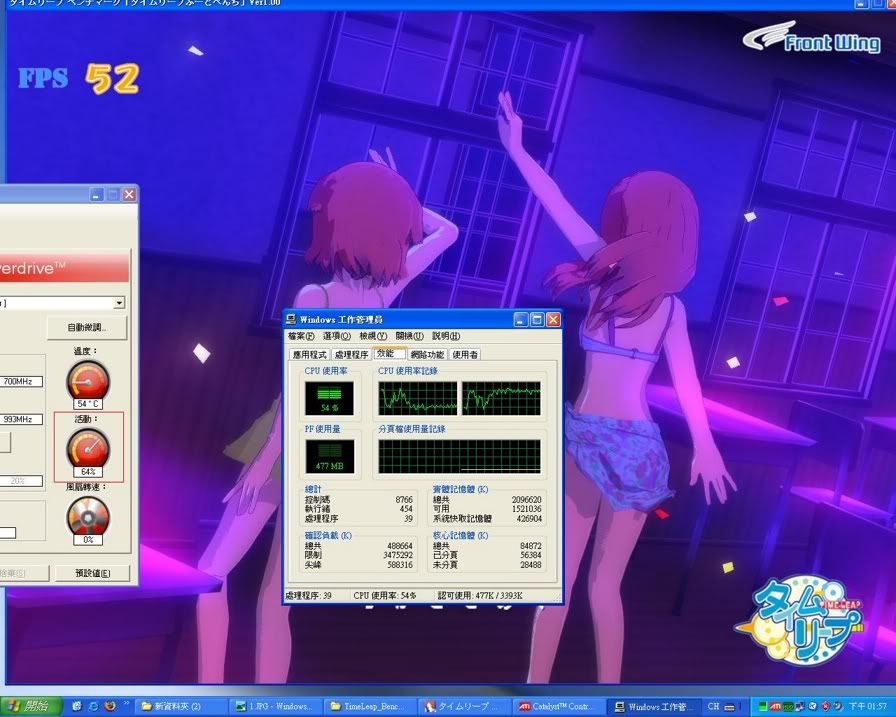
Task: Click the 426904 system cache value
Action: 528,519
